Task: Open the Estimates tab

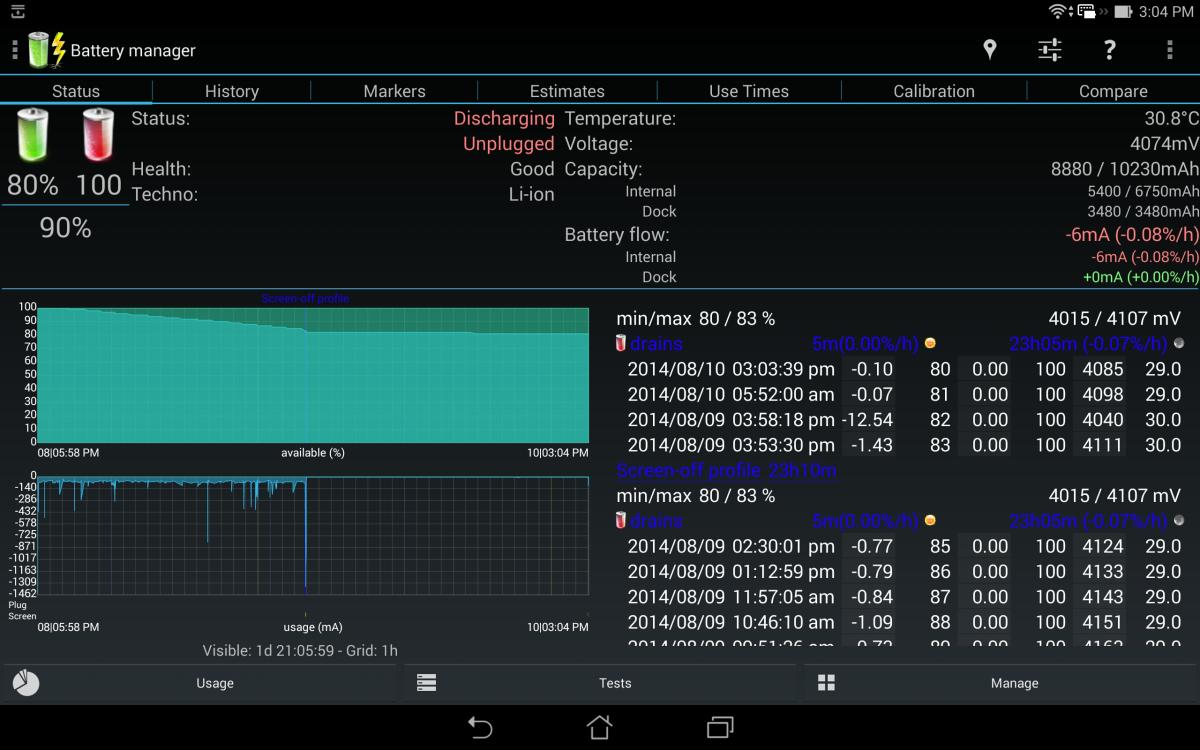Action: point(567,91)
